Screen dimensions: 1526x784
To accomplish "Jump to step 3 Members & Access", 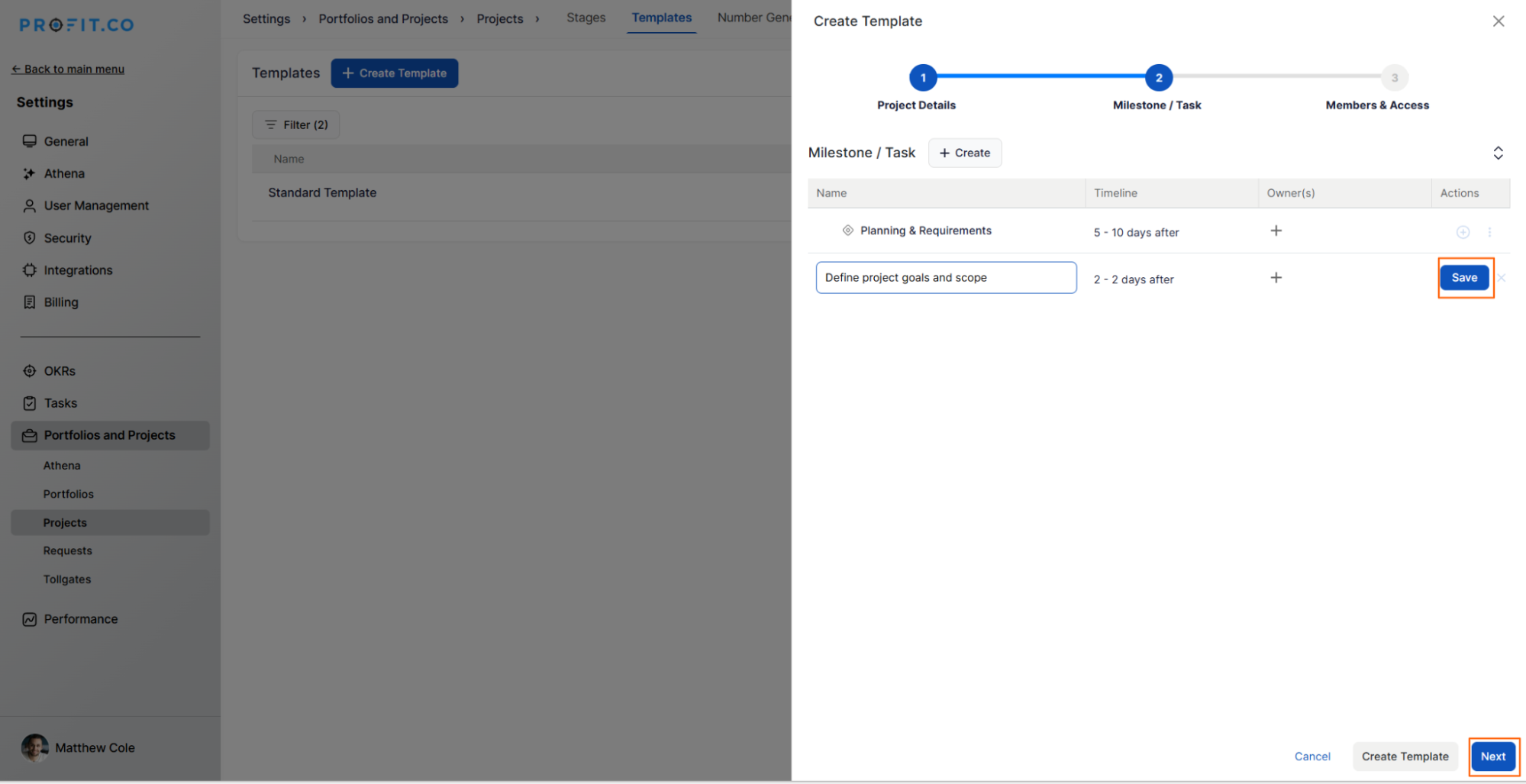I will click(x=1395, y=77).
